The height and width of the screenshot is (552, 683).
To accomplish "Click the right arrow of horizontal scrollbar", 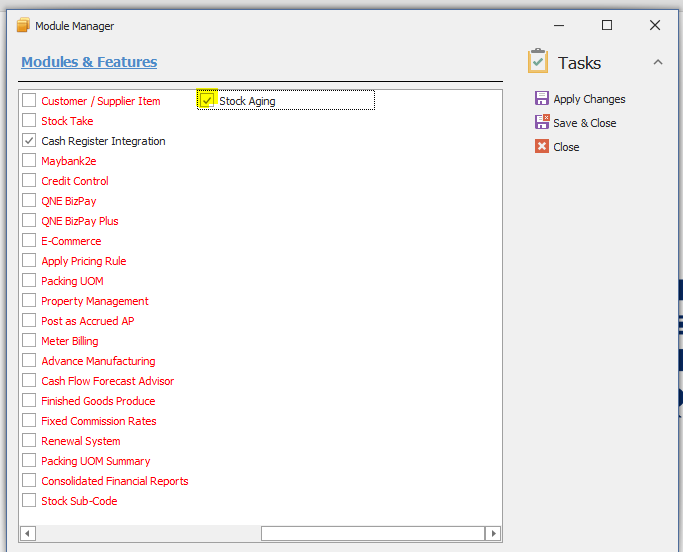I will 494,533.
